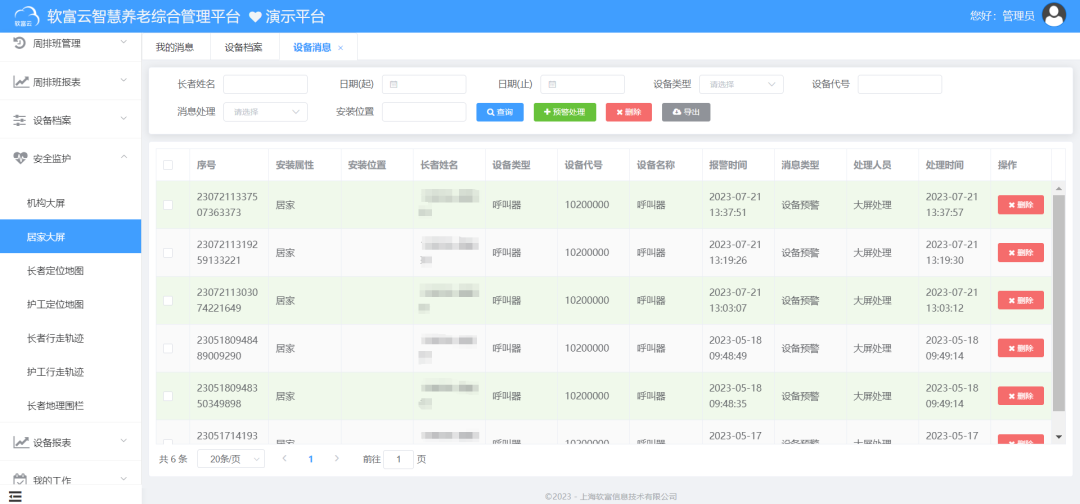Switch to the 我的消息 tab
This screenshot has width=1080, height=504.
point(174,48)
